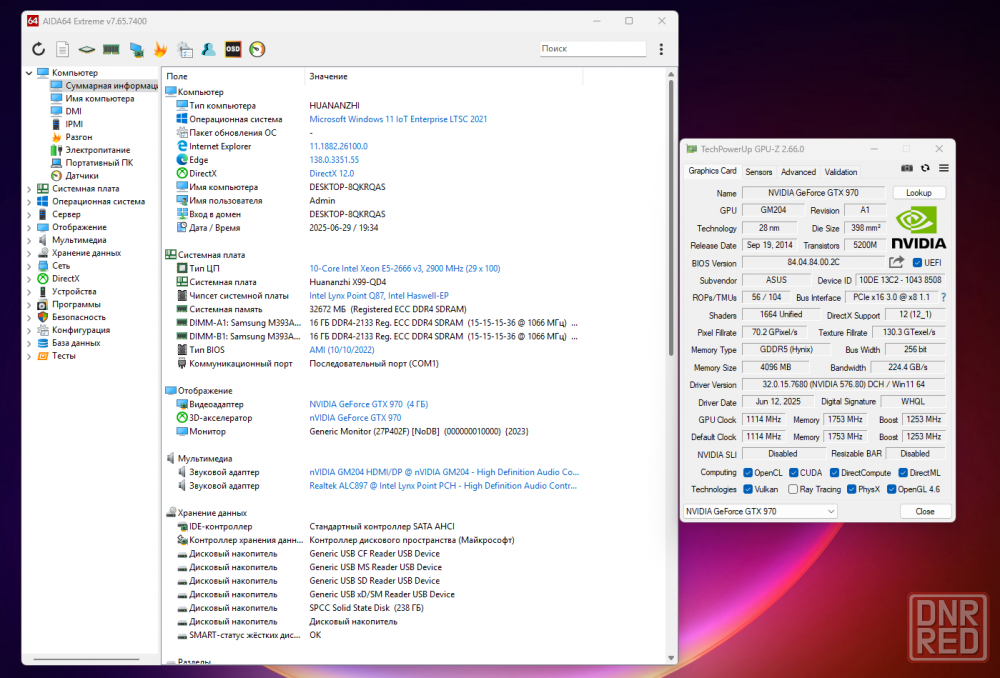Image resolution: width=1000 pixels, height=678 pixels.
Task: Click the Bus Interface question mark in GPU-Z
Action: click(x=943, y=297)
